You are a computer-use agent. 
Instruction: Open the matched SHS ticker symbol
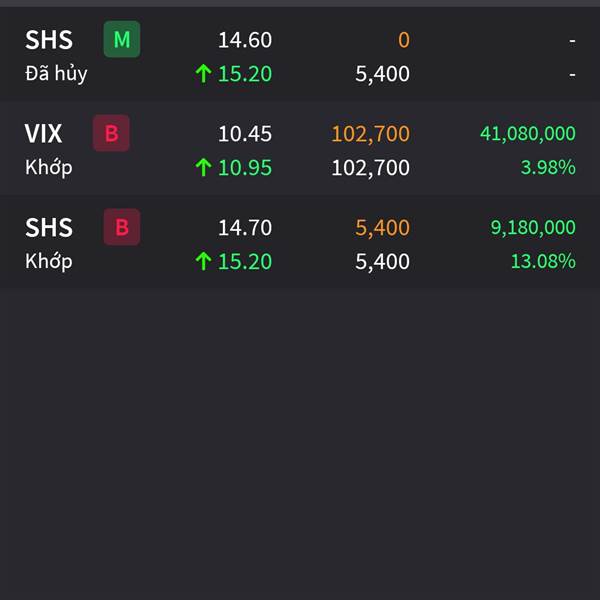click(49, 227)
